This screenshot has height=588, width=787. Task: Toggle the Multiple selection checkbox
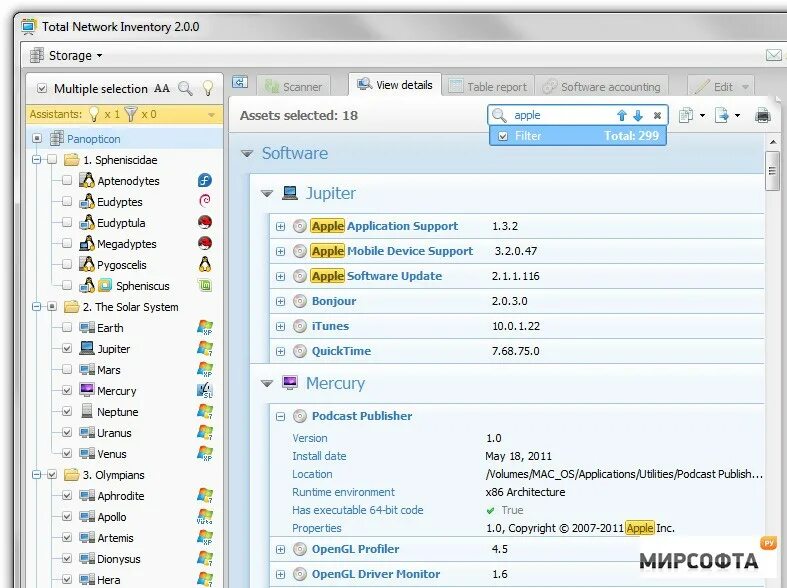[x=42, y=88]
